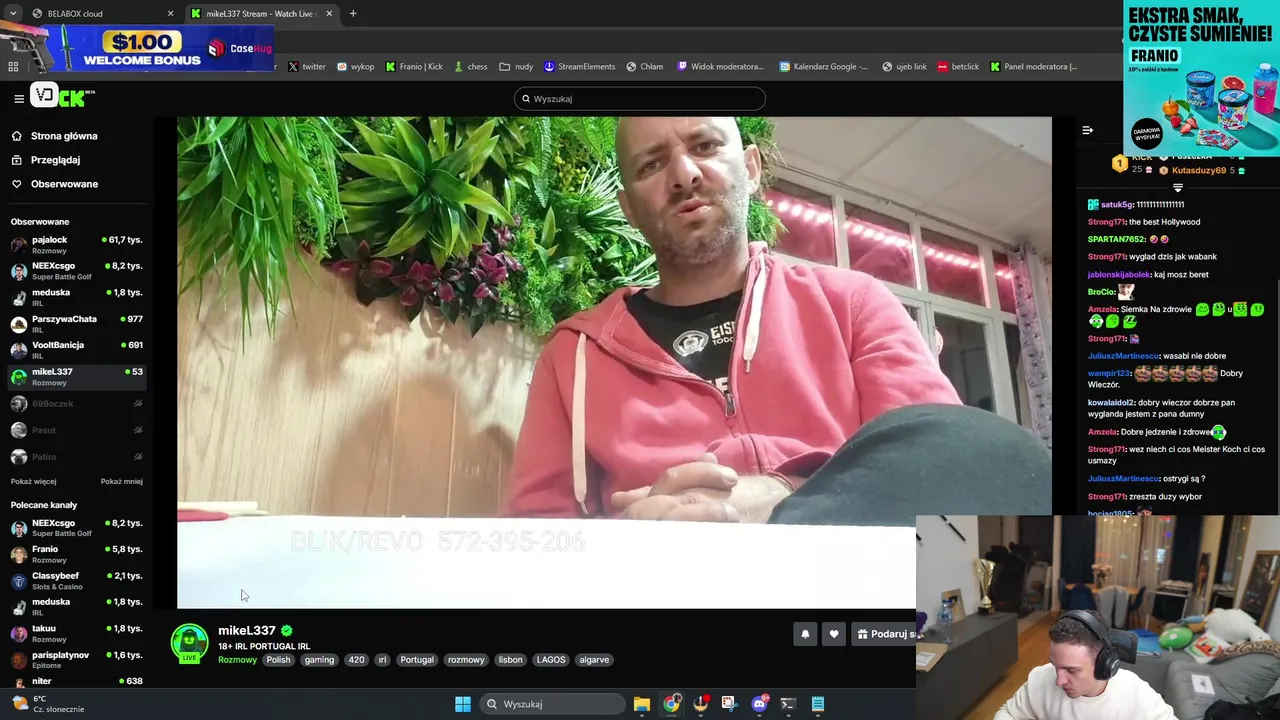
Task: Switch to BELABOX cloud browser tab
Action: 100,14
